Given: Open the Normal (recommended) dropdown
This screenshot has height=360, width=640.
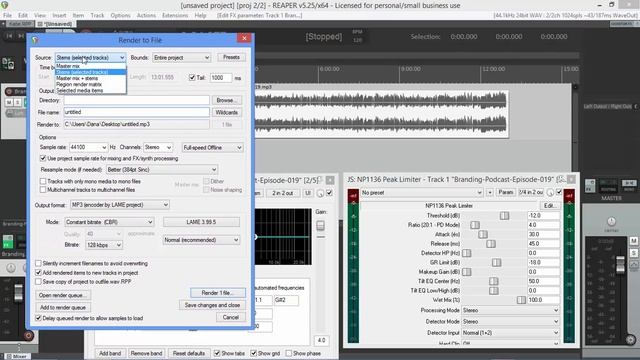Looking at the screenshot, I should (201, 240).
